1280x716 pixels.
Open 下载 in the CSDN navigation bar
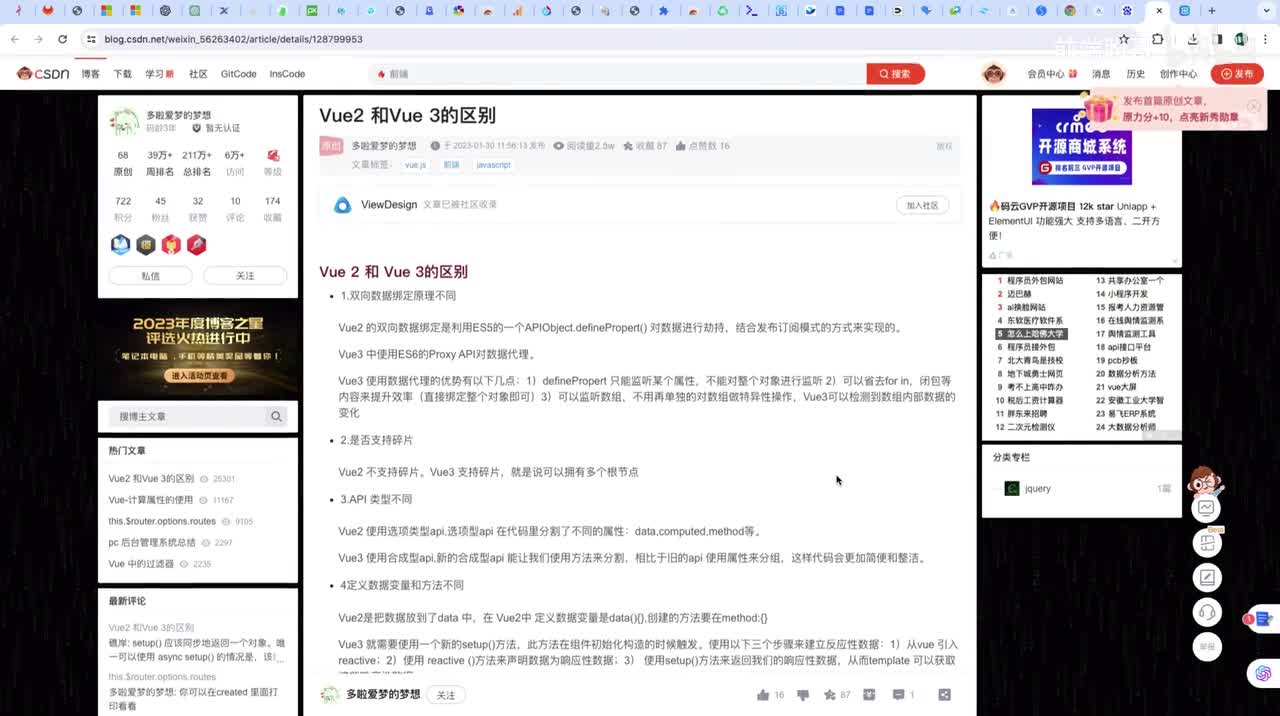click(122, 74)
